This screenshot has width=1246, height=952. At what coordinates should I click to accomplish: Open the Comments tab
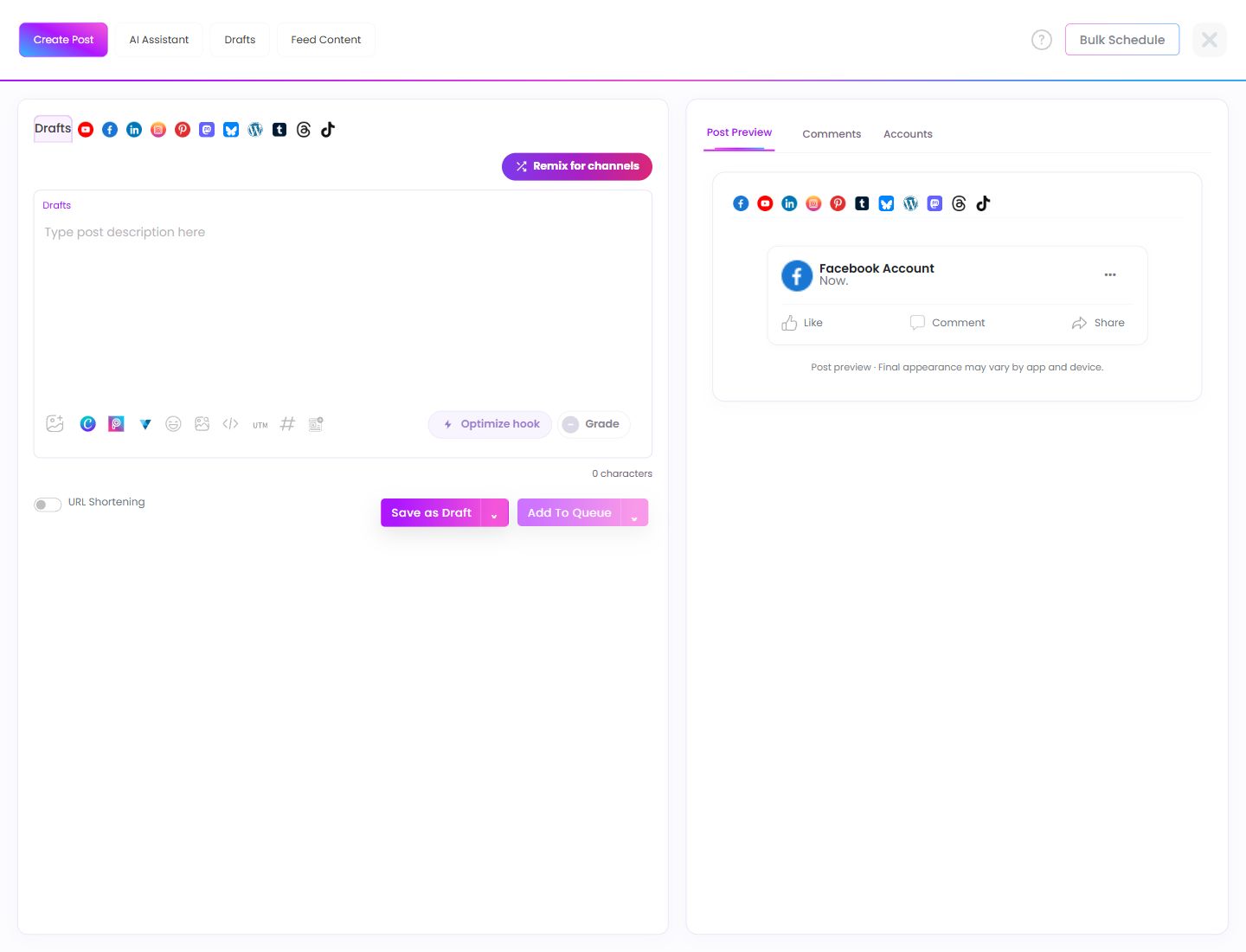(x=832, y=134)
